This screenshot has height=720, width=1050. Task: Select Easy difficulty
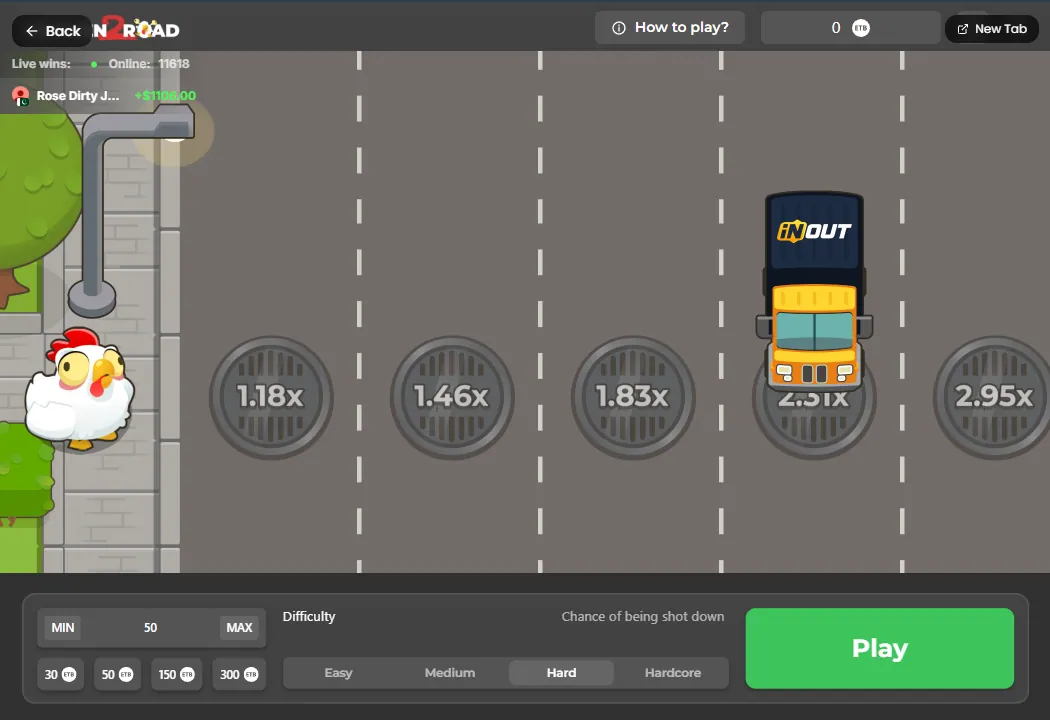[x=338, y=673]
